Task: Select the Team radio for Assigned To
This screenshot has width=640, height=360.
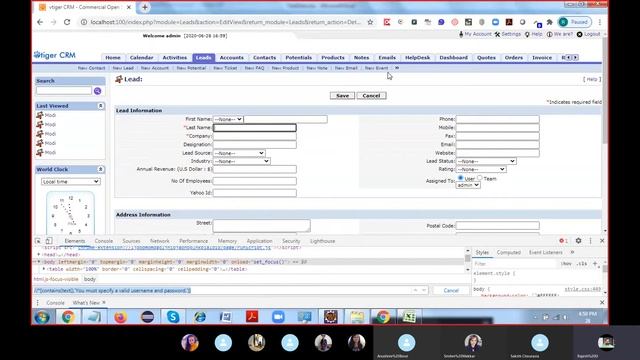Action: pyautogui.click(x=480, y=178)
